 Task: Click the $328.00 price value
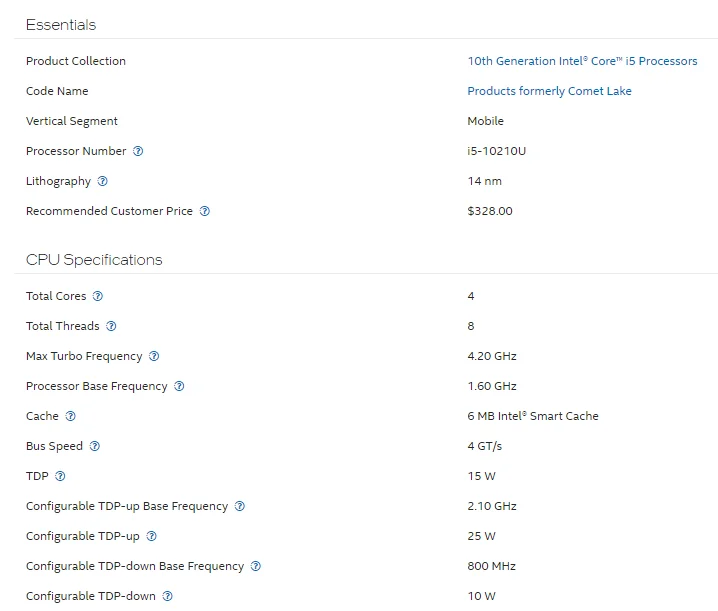click(x=490, y=211)
